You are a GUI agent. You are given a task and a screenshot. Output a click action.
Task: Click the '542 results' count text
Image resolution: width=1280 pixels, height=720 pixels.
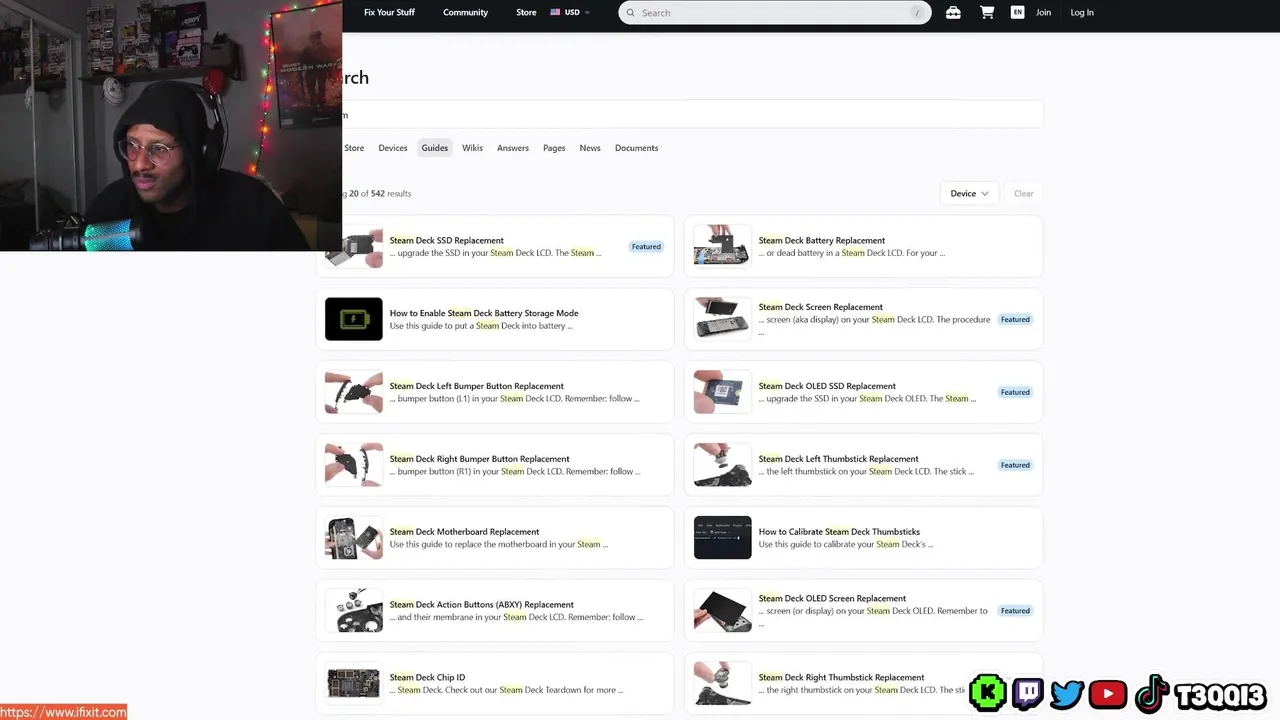391,194
